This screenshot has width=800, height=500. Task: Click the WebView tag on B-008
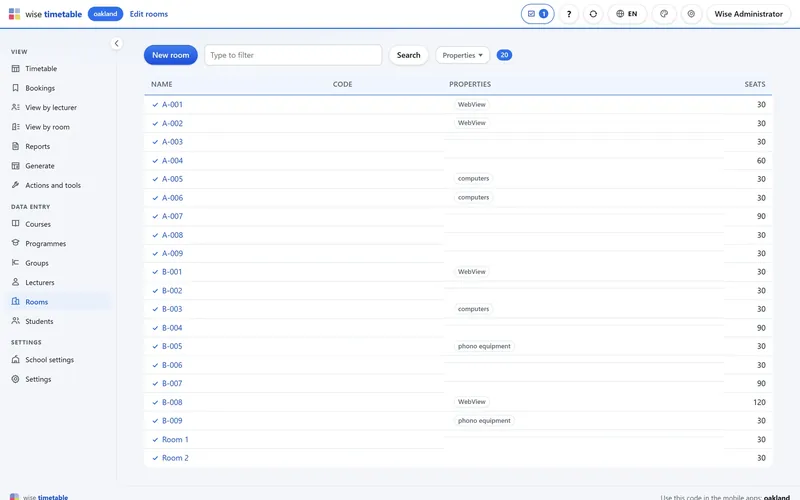(471, 402)
